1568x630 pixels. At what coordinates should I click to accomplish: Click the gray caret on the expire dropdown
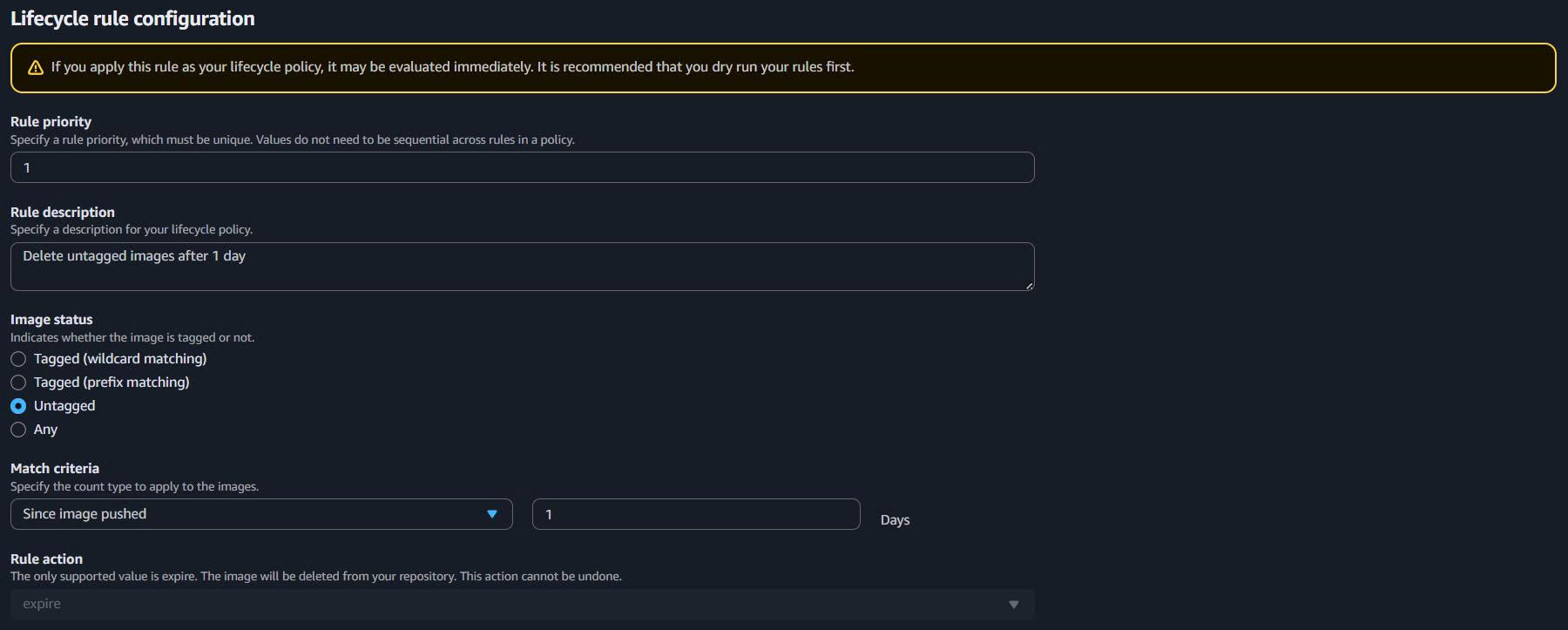coord(1013,605)
